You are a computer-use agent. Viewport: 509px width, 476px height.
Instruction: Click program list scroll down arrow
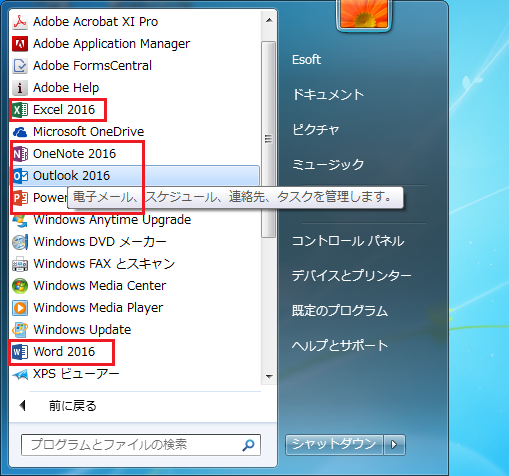coord(269,377)
